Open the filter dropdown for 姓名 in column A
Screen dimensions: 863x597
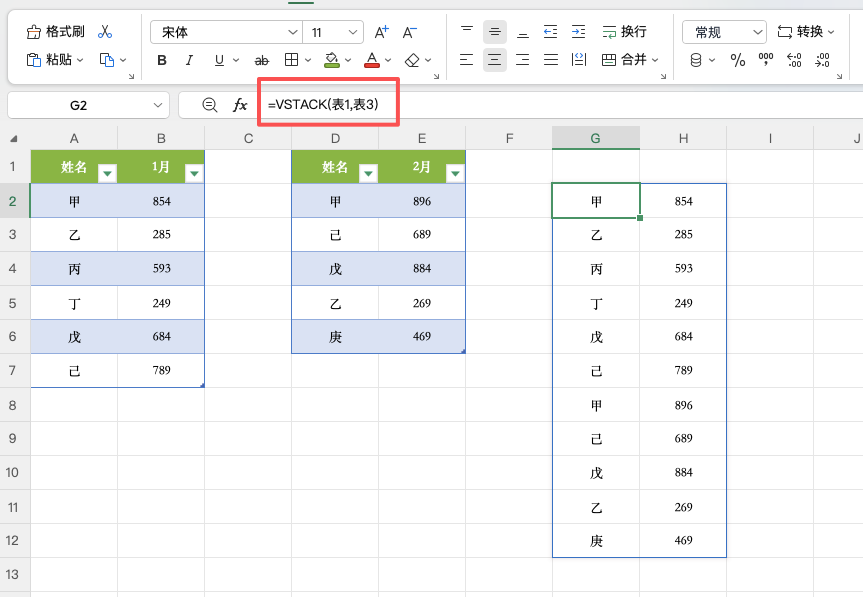[x=107, y=174]
